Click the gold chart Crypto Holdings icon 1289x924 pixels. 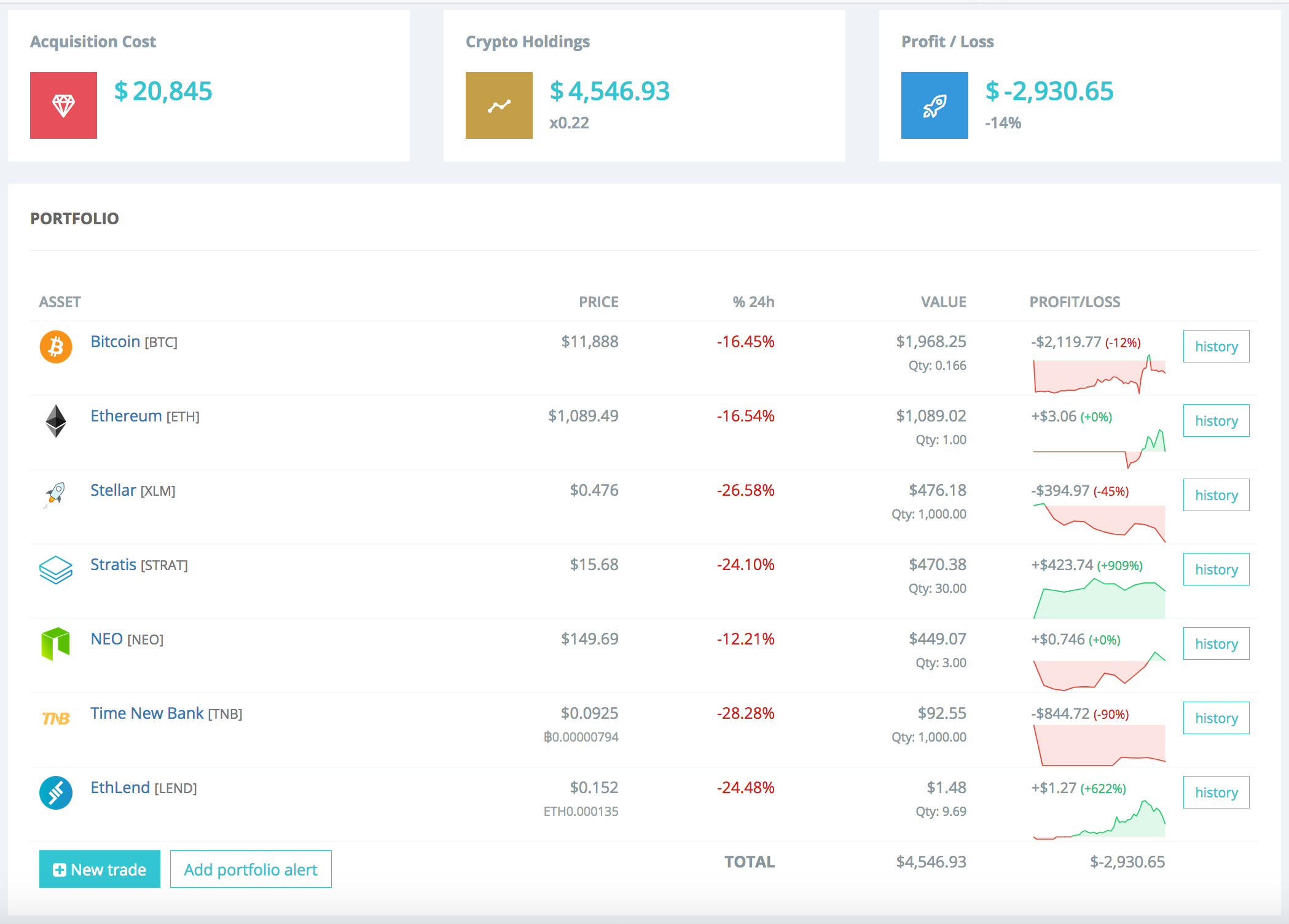[499, 105]
